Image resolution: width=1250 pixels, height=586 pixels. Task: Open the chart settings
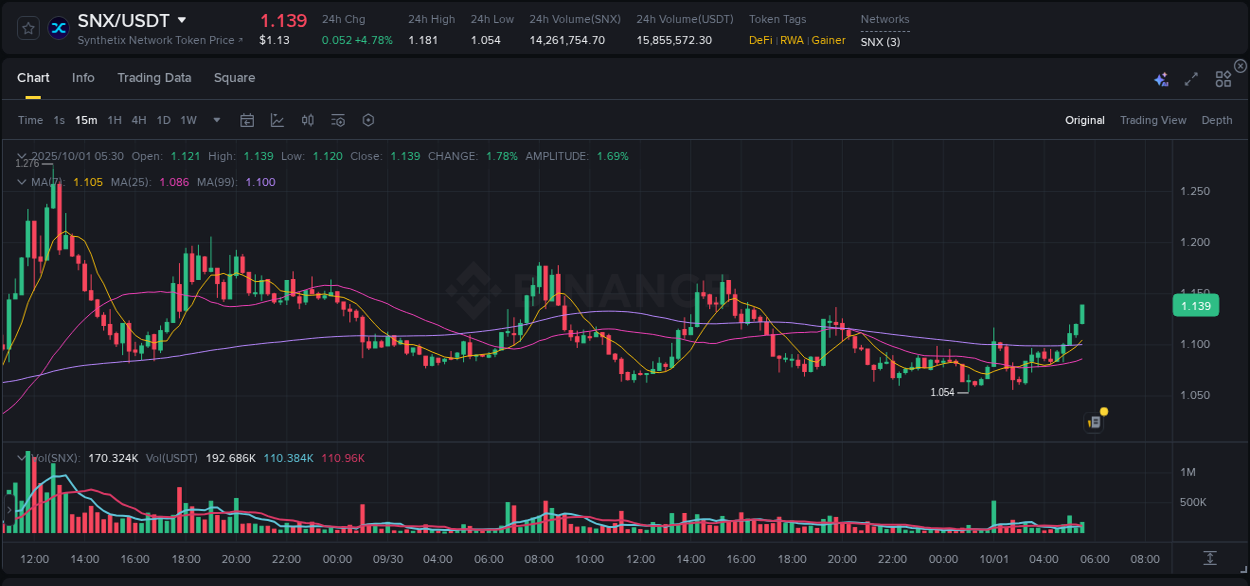[x=368, y=120]
